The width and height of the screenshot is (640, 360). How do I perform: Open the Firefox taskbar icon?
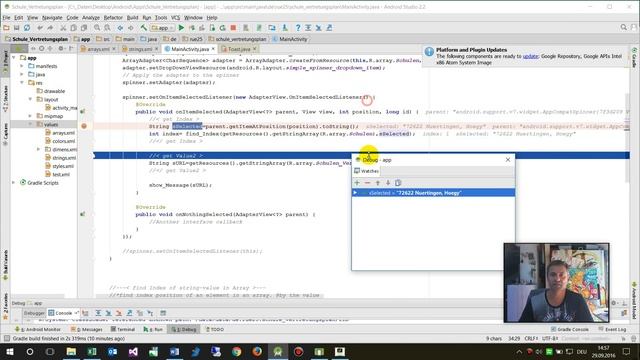click(257, 351)
